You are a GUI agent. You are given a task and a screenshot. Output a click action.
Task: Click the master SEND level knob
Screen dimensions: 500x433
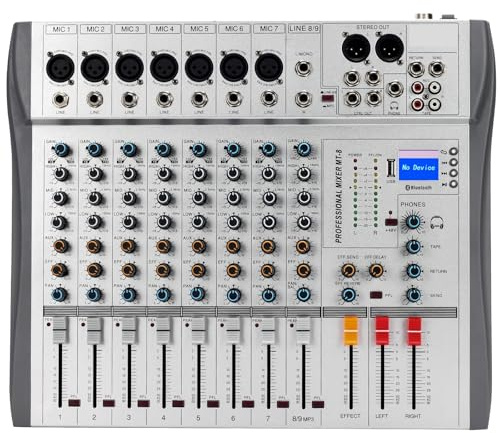[x=413, y=295]
